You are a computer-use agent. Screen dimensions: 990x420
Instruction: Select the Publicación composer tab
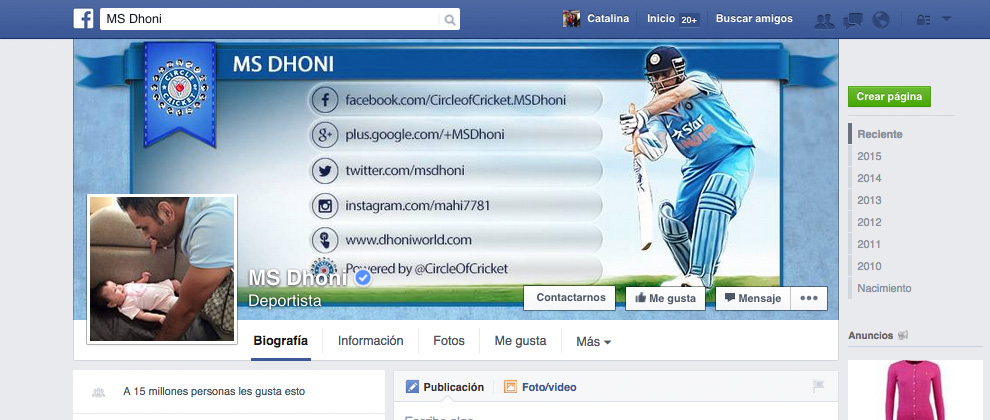tap(444, 387)
